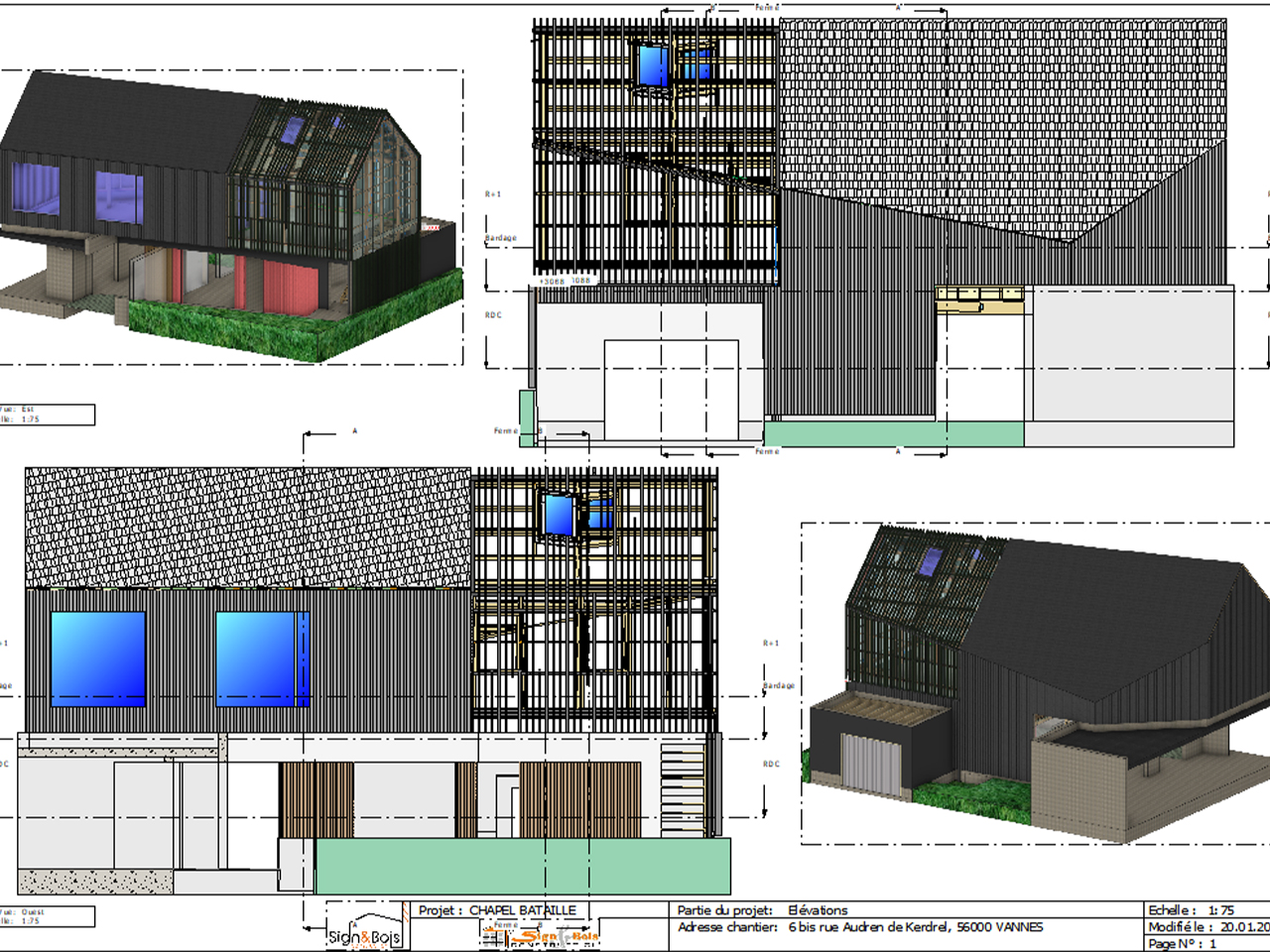Select the garage door in the upper elevation
The width and height of the screenshot is (1270, 952).
[x=672, y=389]
